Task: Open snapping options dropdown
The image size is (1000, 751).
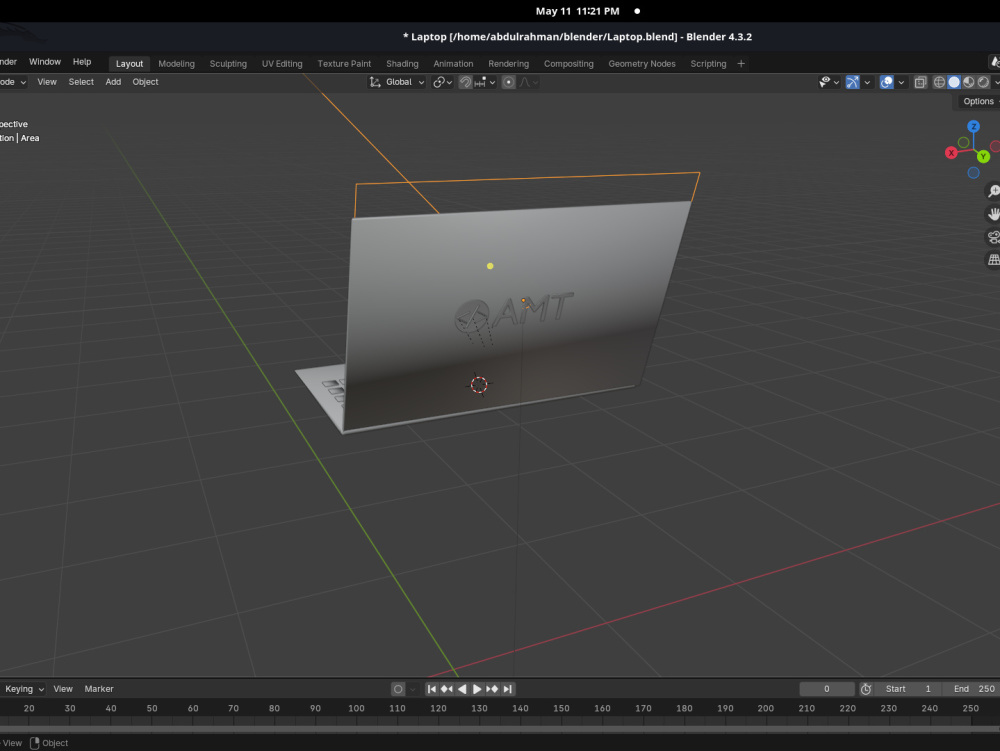Action: pos(485,82)
